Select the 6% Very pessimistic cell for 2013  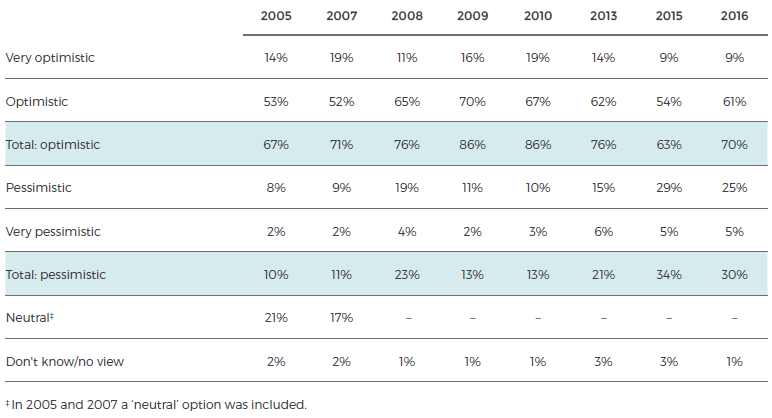pos(603,231)
